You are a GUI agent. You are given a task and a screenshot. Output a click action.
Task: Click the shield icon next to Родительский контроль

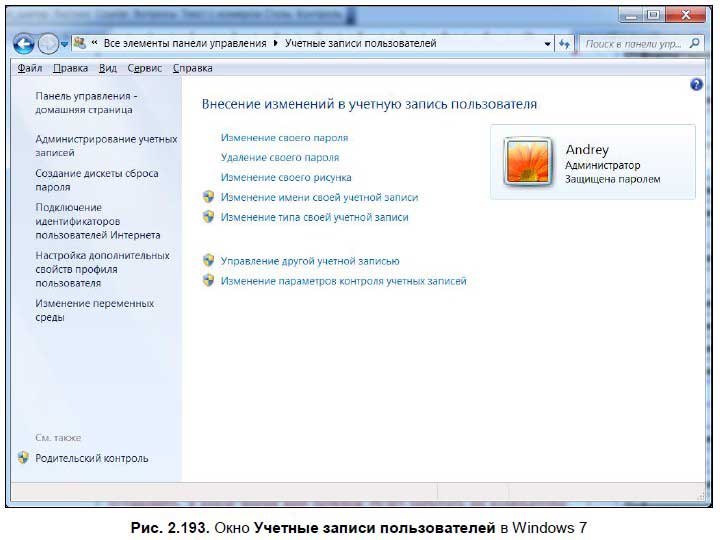pyautogui.click(x=24, y=458)
